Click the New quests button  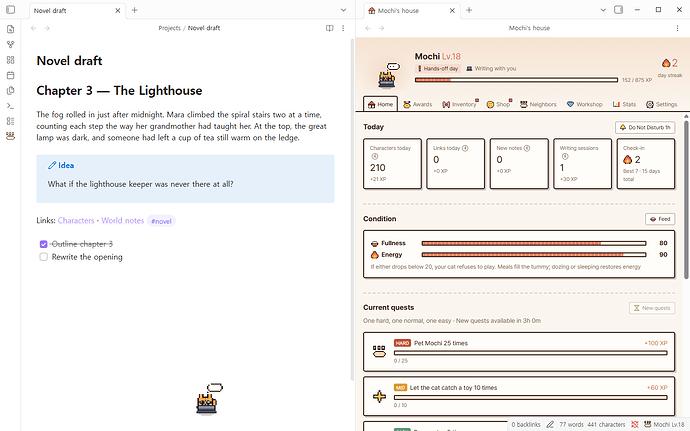click(652, 308)
